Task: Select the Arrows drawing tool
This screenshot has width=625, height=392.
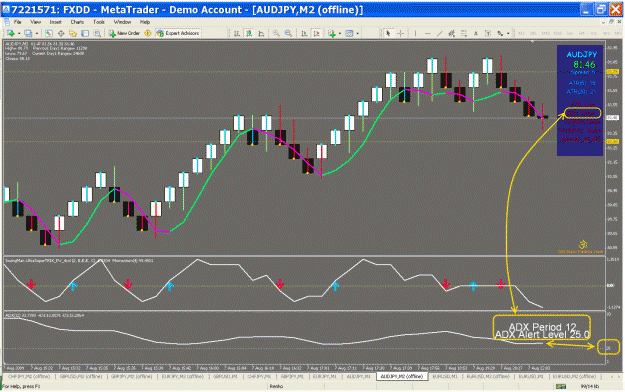Action: (500, 33)
